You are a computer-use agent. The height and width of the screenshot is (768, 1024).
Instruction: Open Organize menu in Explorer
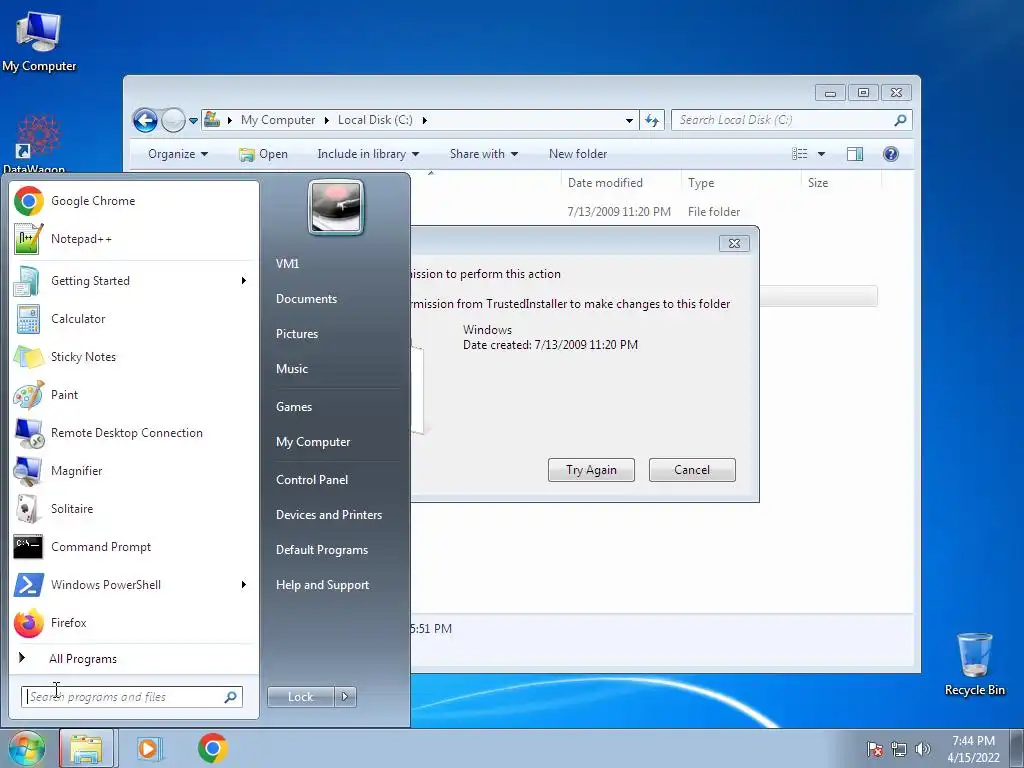[x=178, y=154]
